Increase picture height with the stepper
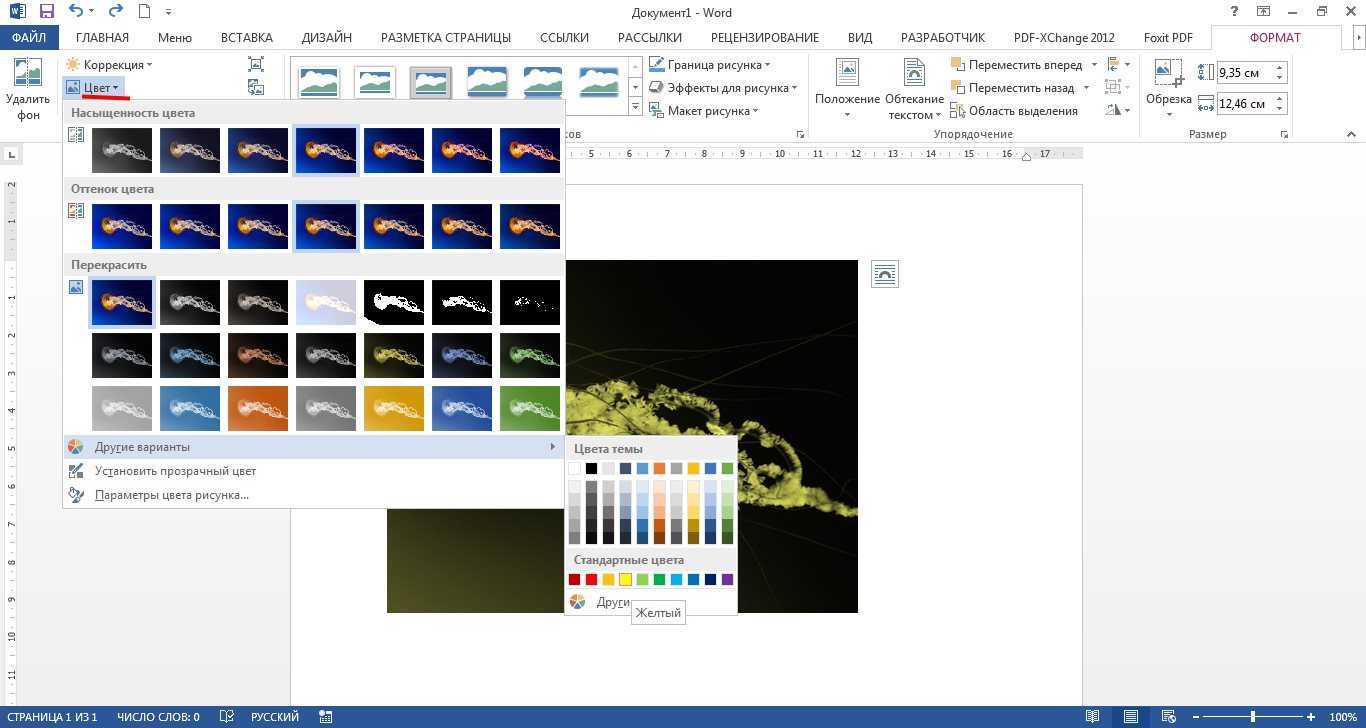 pyautogui.click(x=1281, y=66)
